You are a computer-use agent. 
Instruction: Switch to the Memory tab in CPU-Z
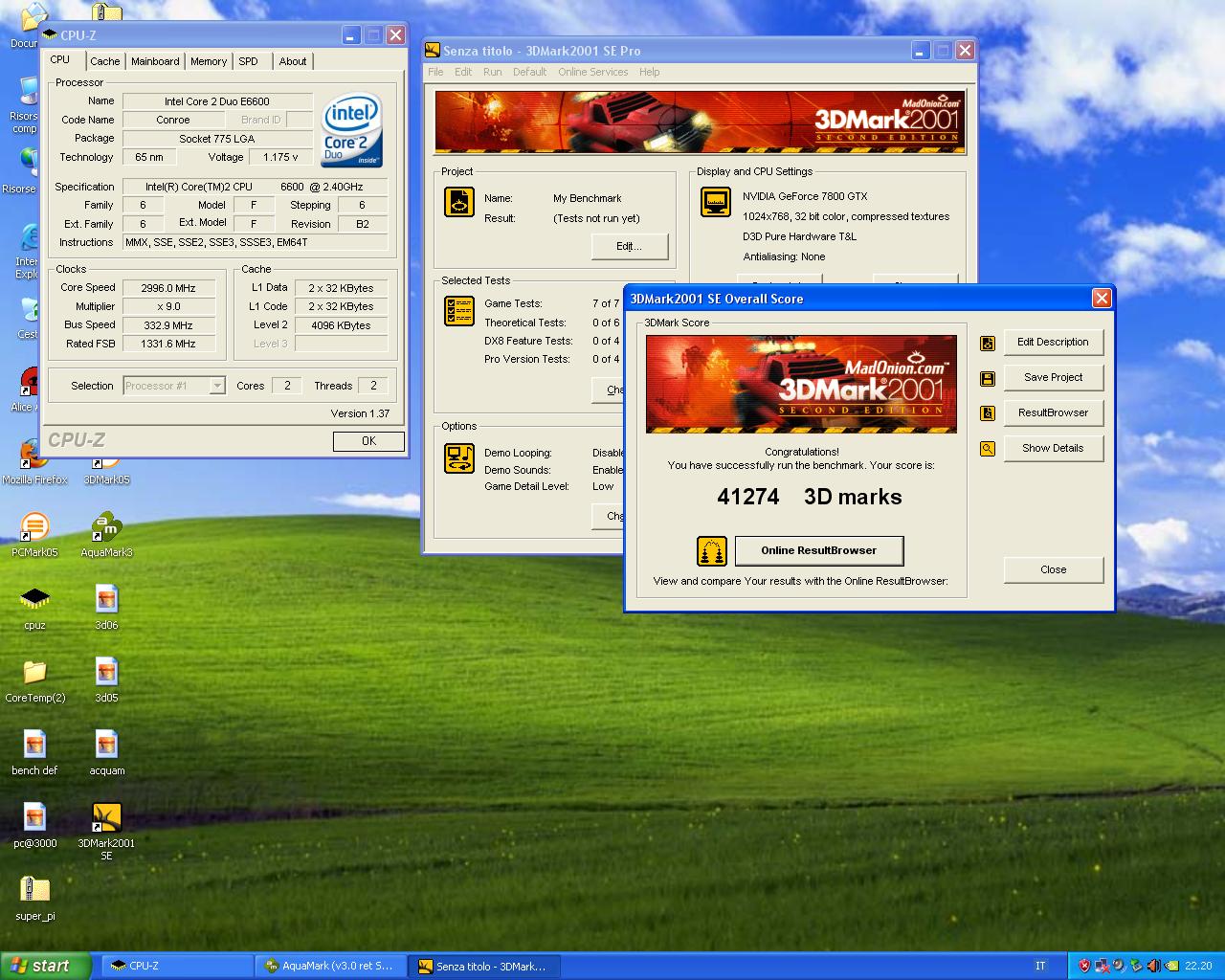(209, 61)
